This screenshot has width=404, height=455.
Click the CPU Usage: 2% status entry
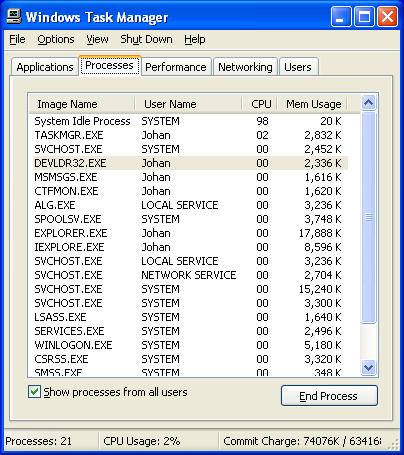tap(142, 441)
